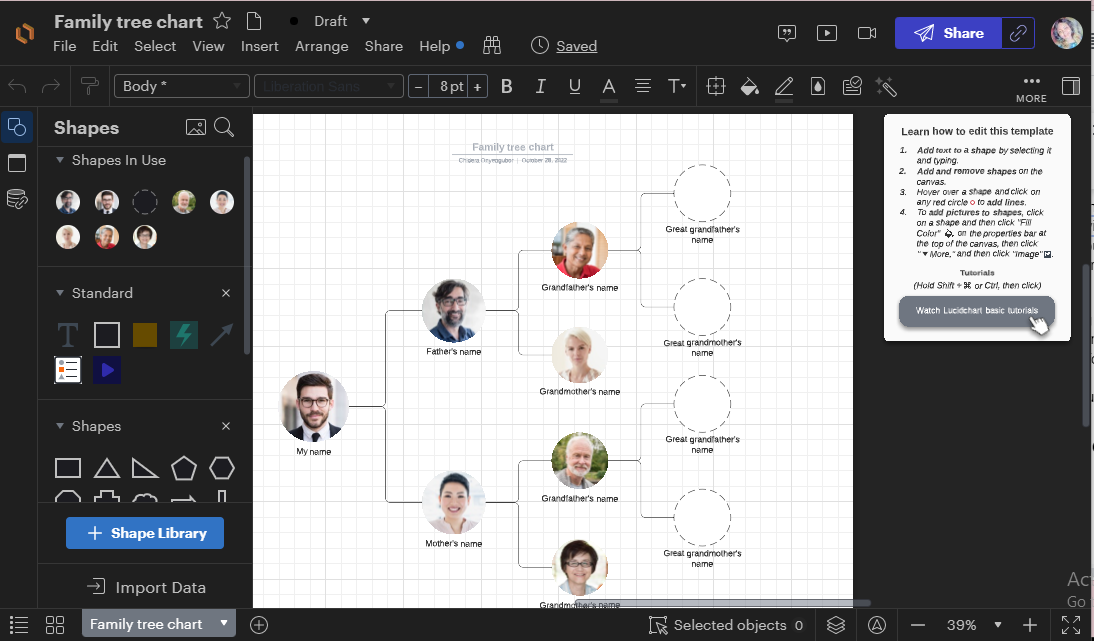Open the Layers icon in status bar
The image size is (1094, 641).
[x=836, y=625]
